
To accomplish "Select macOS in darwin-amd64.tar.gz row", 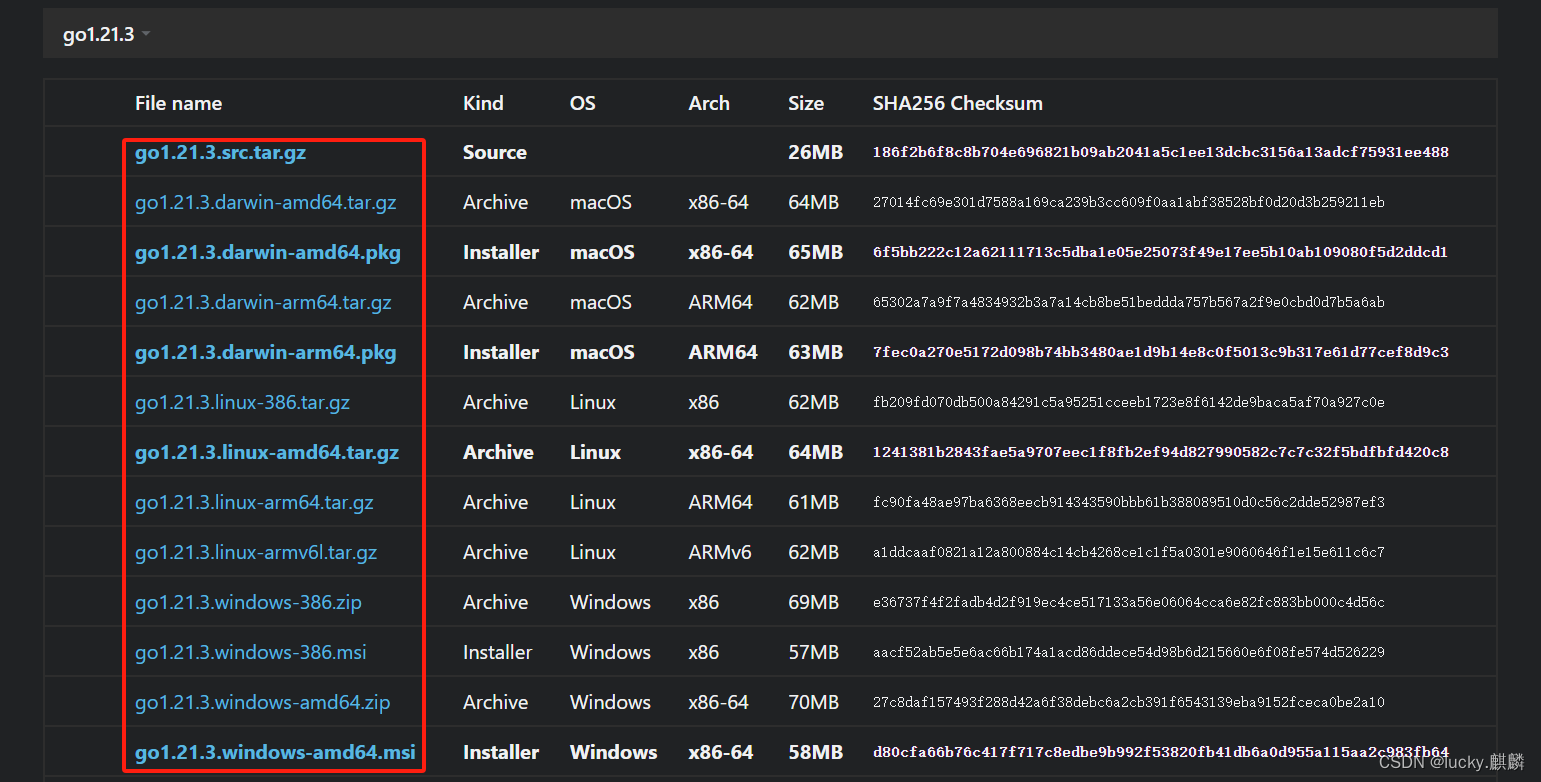I will (x=601, y=203).
